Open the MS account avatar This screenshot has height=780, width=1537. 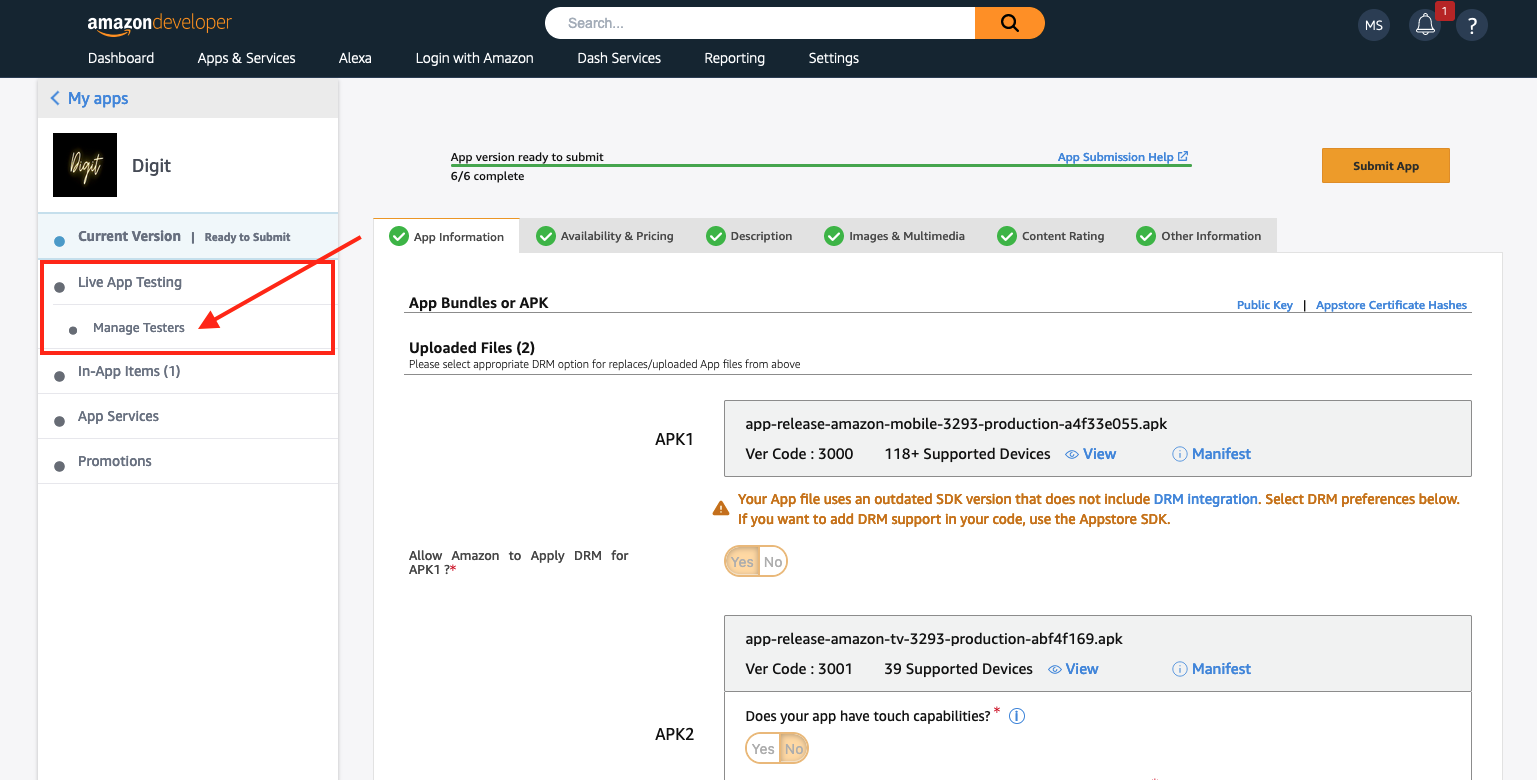[x=1374, y=25]
